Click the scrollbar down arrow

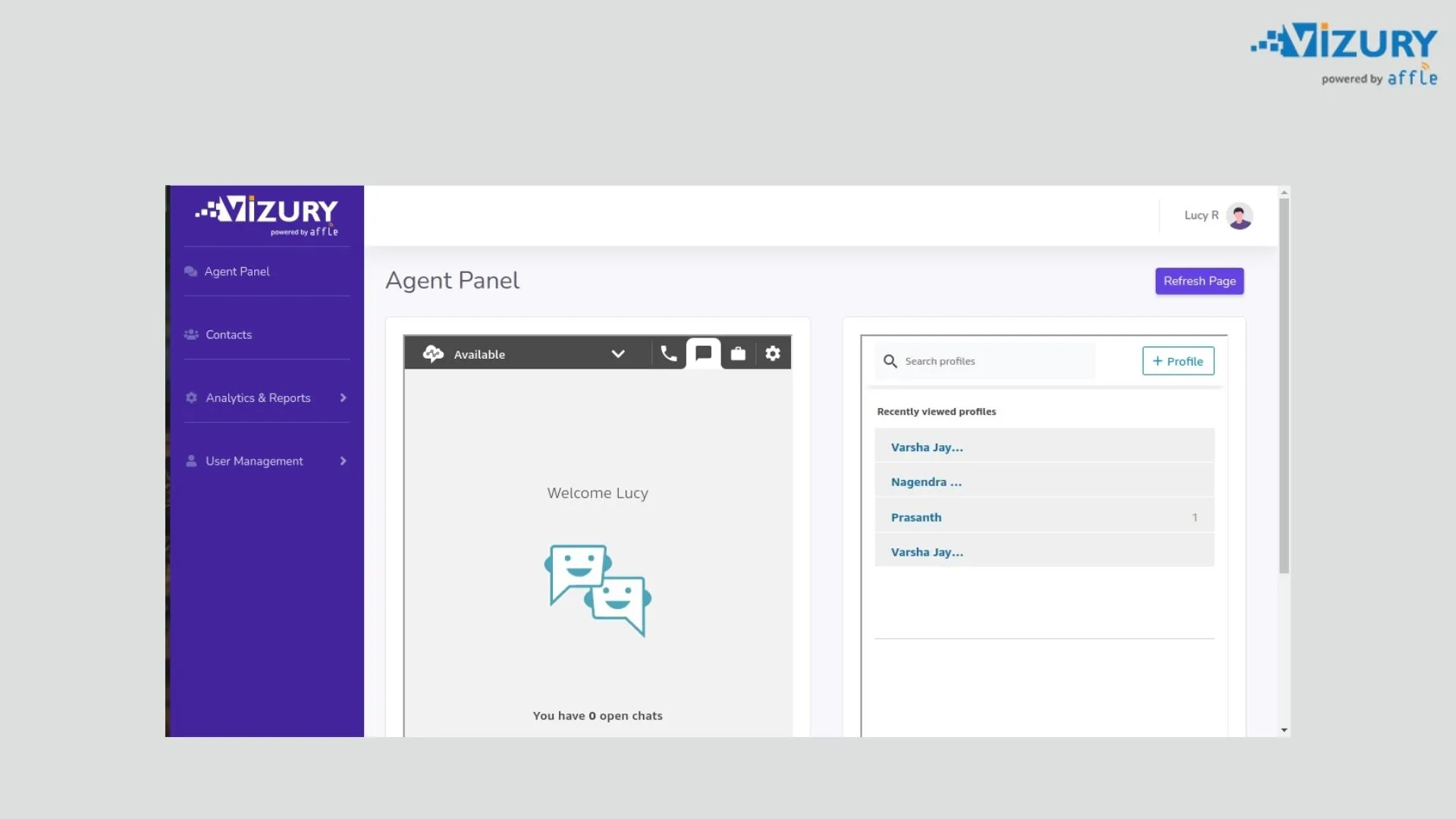click(1284, 730)
